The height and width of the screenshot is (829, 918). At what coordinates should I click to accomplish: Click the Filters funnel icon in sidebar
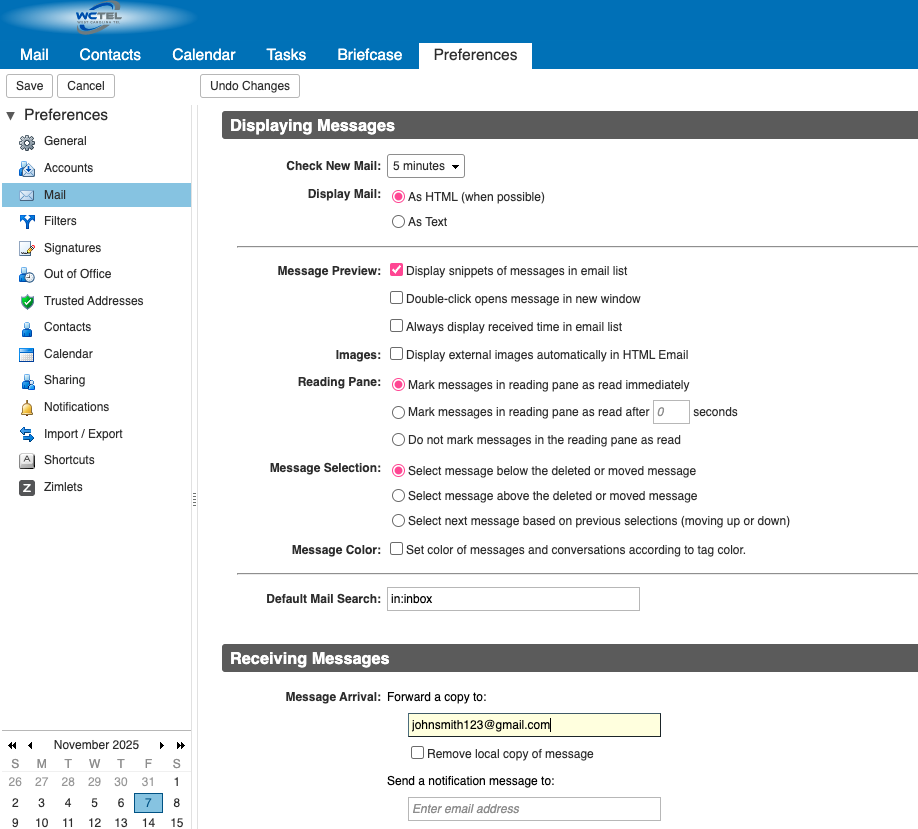[27, 221]
